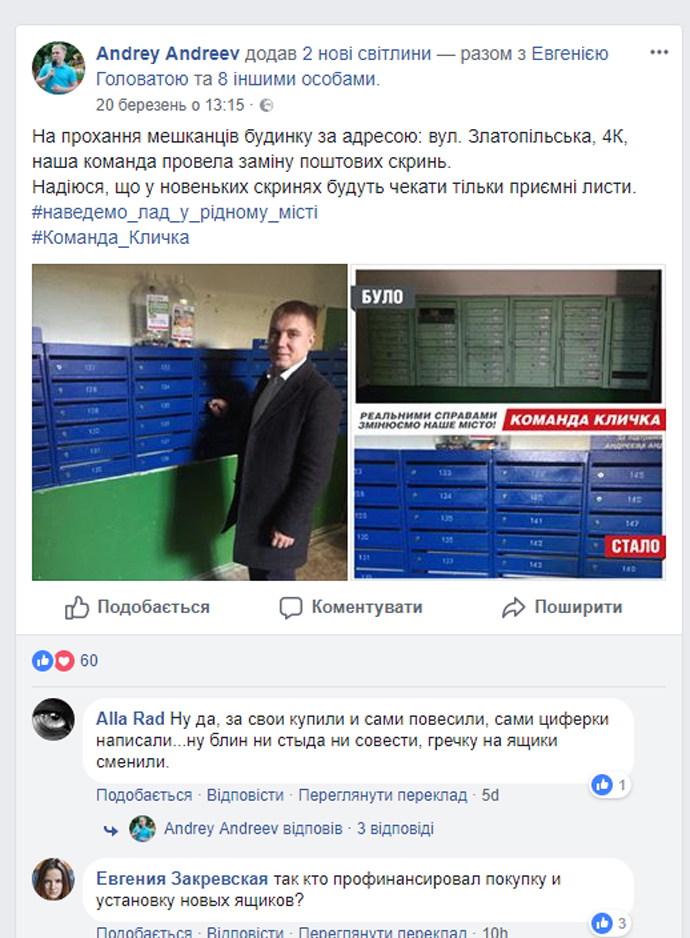Click the post timestamp 20 березень о 13:15
This screenshot has width=690, height=938.
pyautogui.click(x=170, y=105)
